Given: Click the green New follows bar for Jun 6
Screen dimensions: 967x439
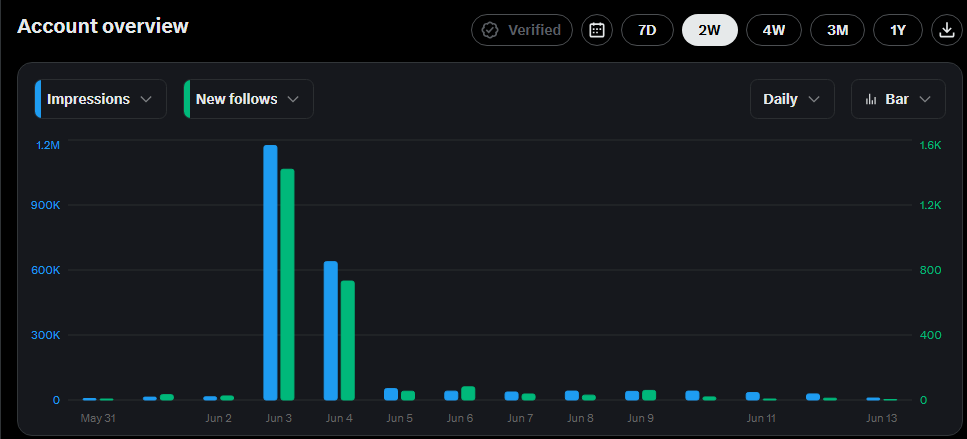Looking at the screenshot, I should (468, 393).
